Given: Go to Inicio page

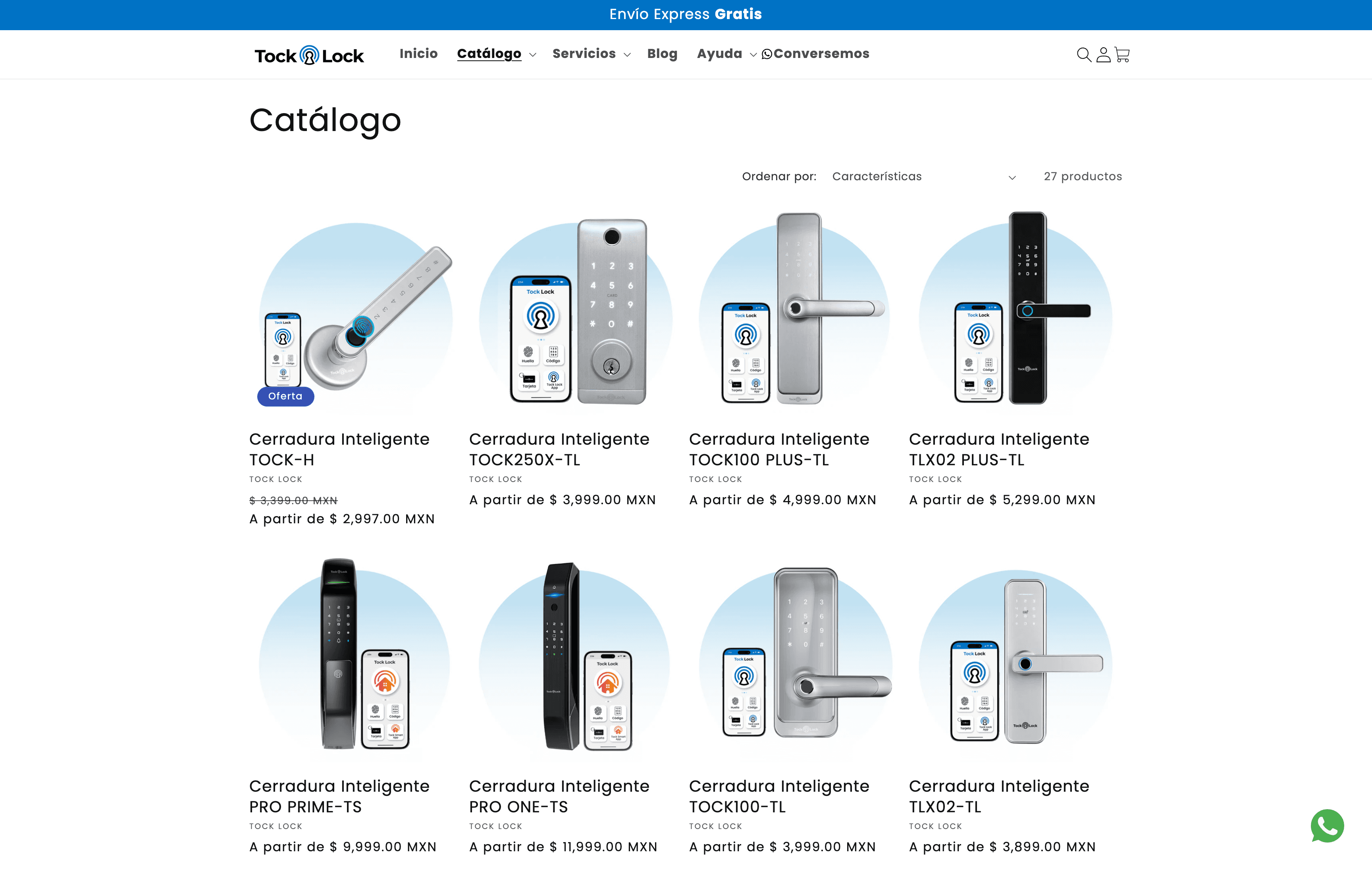Looking at the screenshot, I should pyautogui.click(x=418, y=54).
